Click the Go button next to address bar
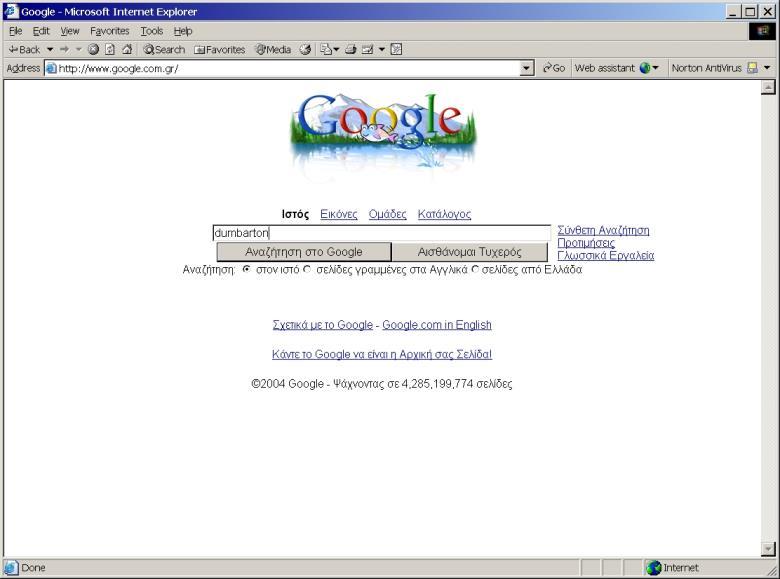The height and width of the screenshot is (579, 780). [x=554, y=68]
